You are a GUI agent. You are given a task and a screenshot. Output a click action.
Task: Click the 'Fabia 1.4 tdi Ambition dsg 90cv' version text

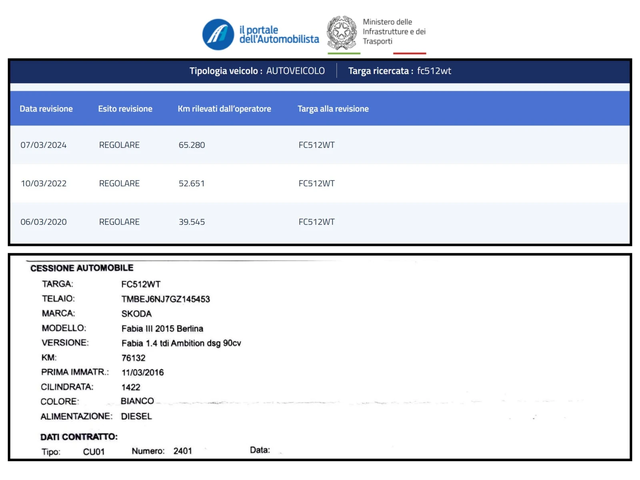(x=181, y=343)
